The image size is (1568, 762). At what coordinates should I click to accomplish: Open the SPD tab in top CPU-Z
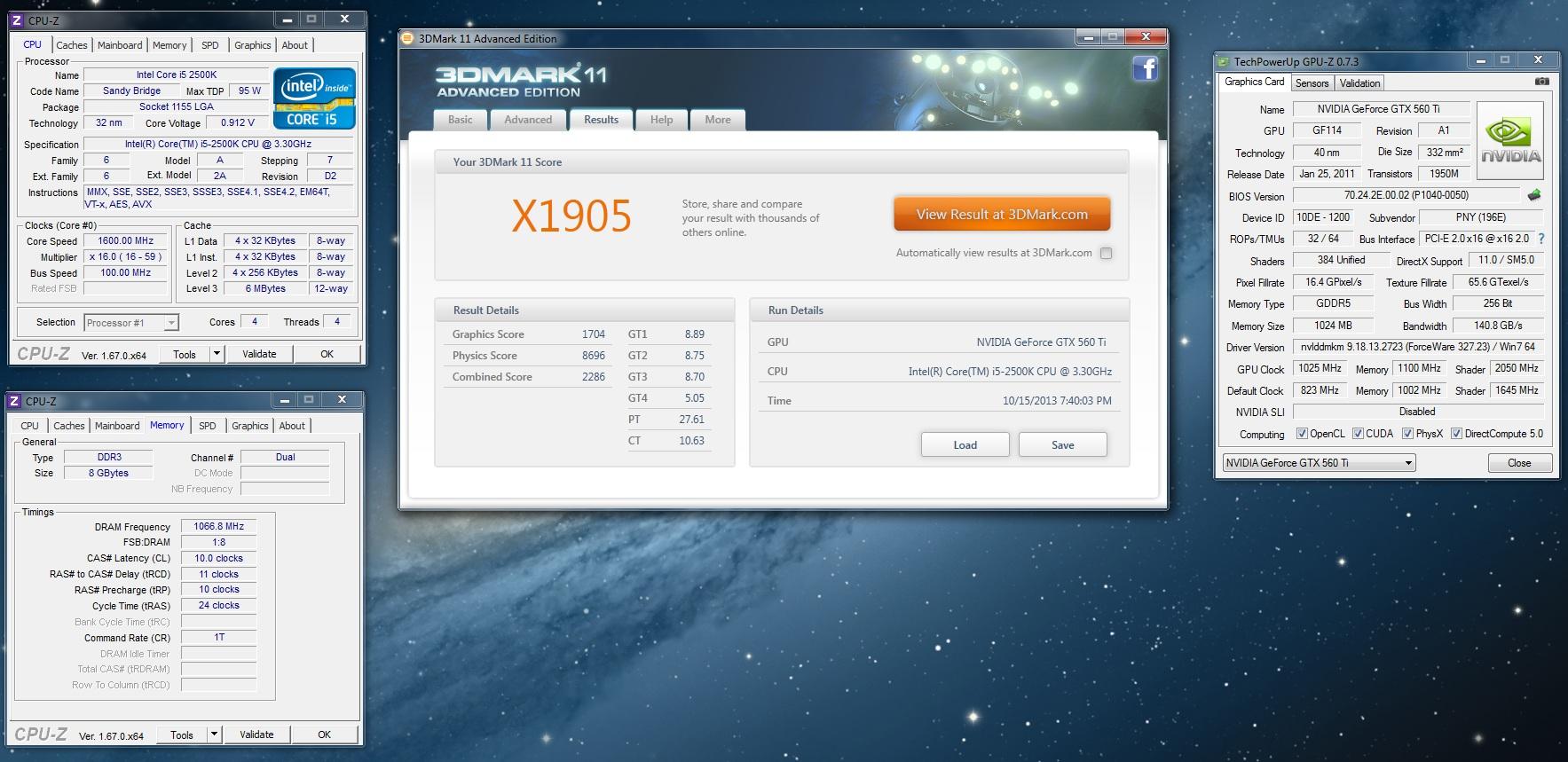click(209, 45)
